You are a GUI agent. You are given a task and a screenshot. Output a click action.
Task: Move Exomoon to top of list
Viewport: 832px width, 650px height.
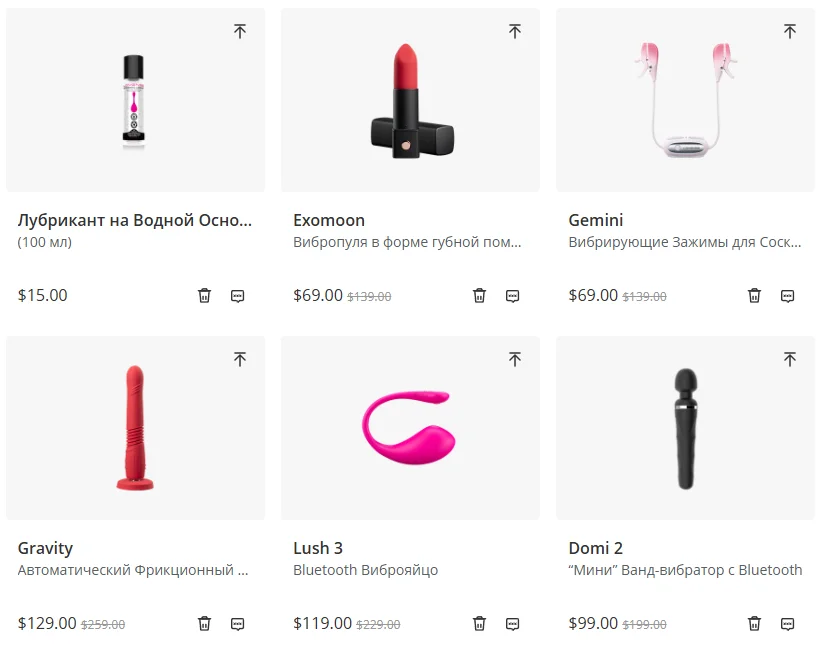click(x=515, y=31)
